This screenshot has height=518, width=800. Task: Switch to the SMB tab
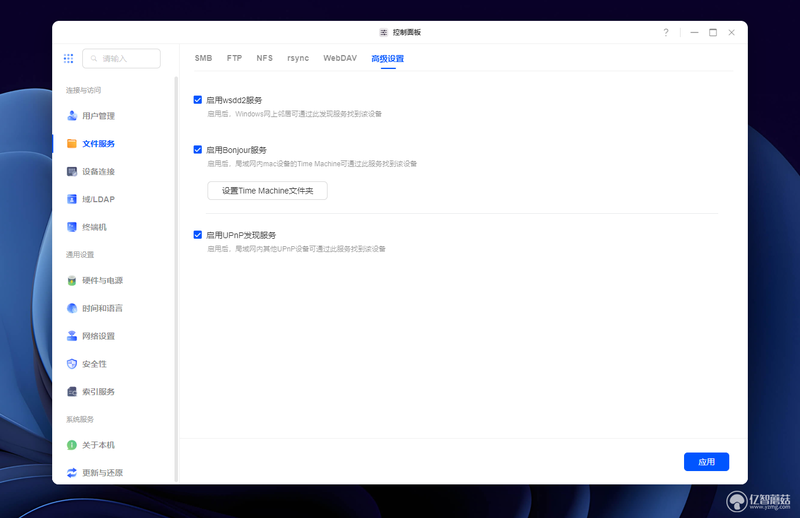tap(203, 58)
